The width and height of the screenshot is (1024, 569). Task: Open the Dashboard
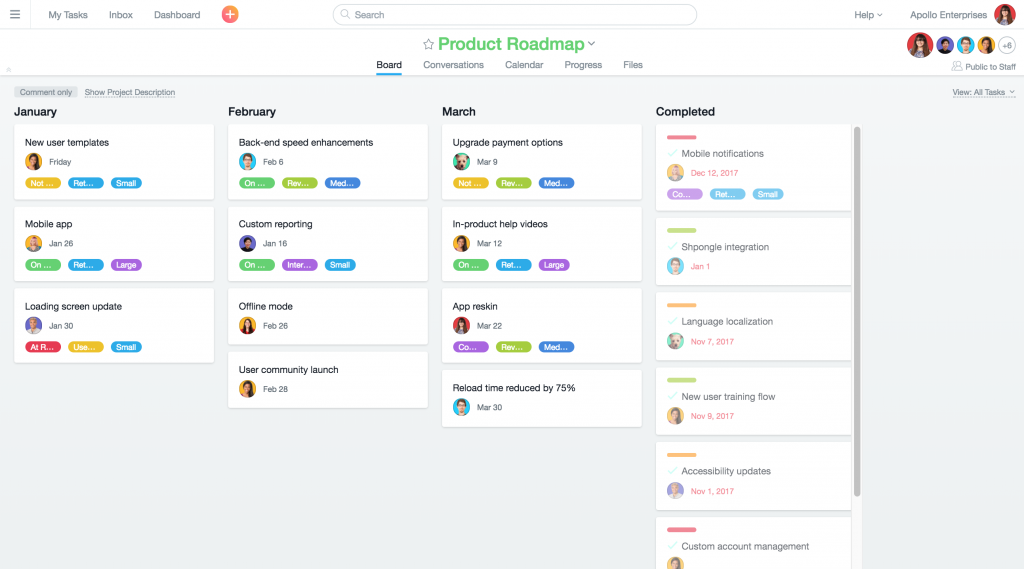pyautogui.click(x=177, y=14)
